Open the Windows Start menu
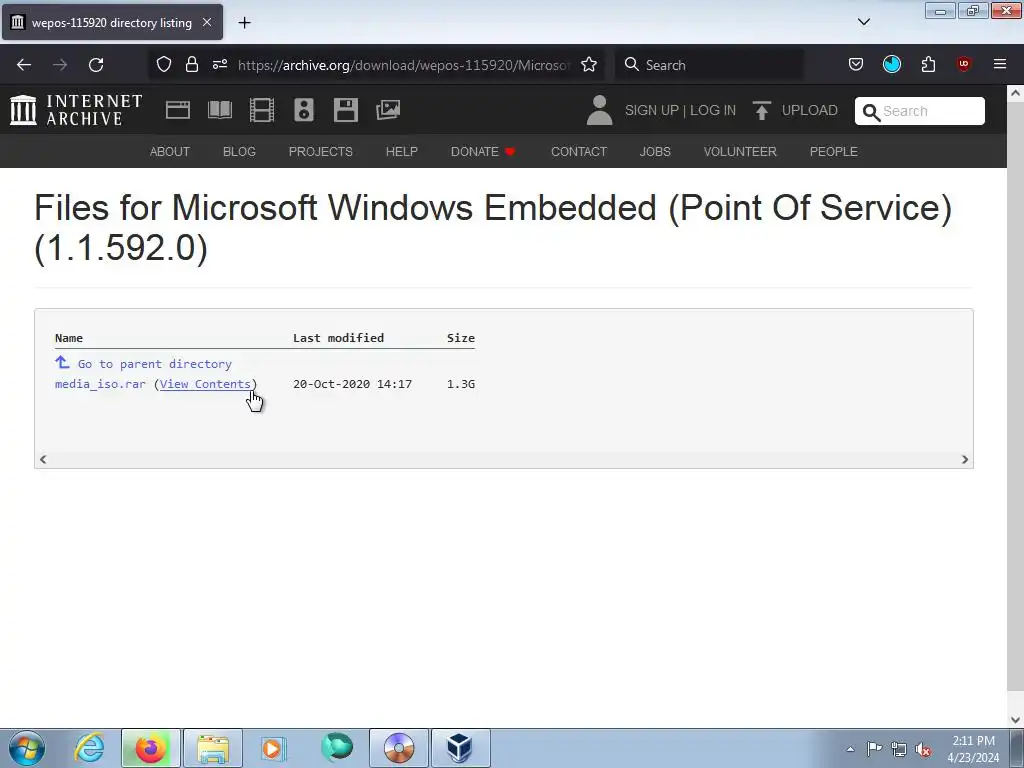 coord(27,748)
